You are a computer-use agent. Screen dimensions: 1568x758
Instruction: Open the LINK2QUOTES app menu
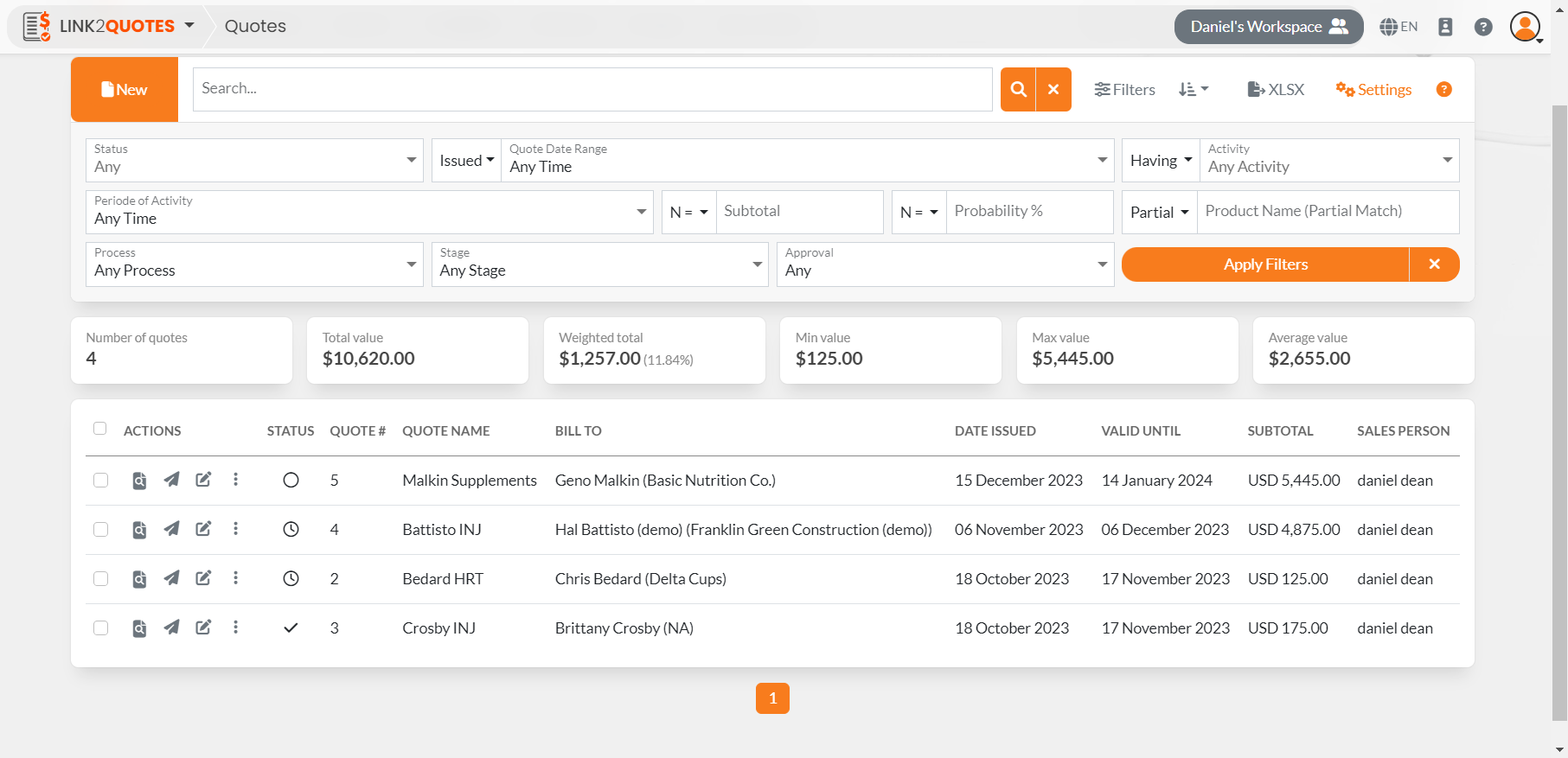[x=126, y=26]
